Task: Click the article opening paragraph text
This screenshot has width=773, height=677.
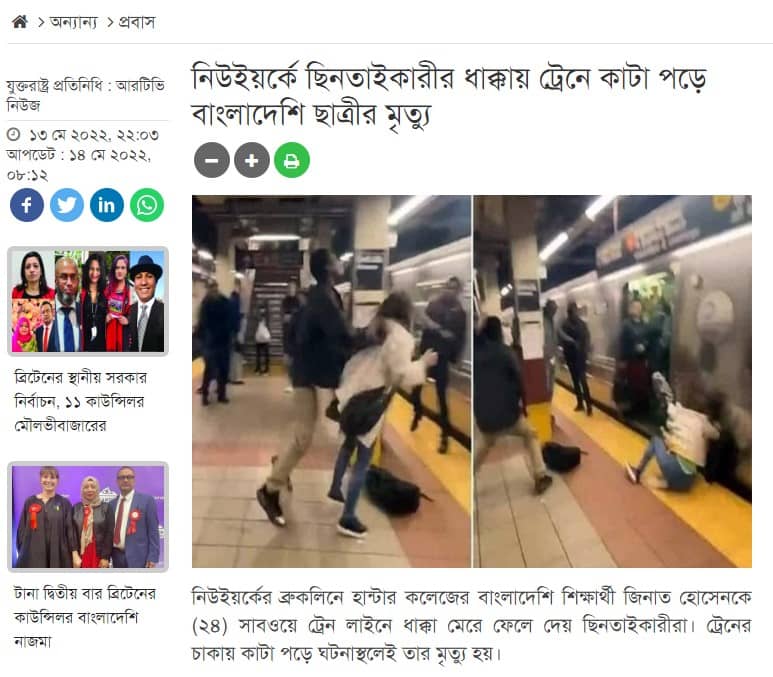Action: (x=472, y=625)
